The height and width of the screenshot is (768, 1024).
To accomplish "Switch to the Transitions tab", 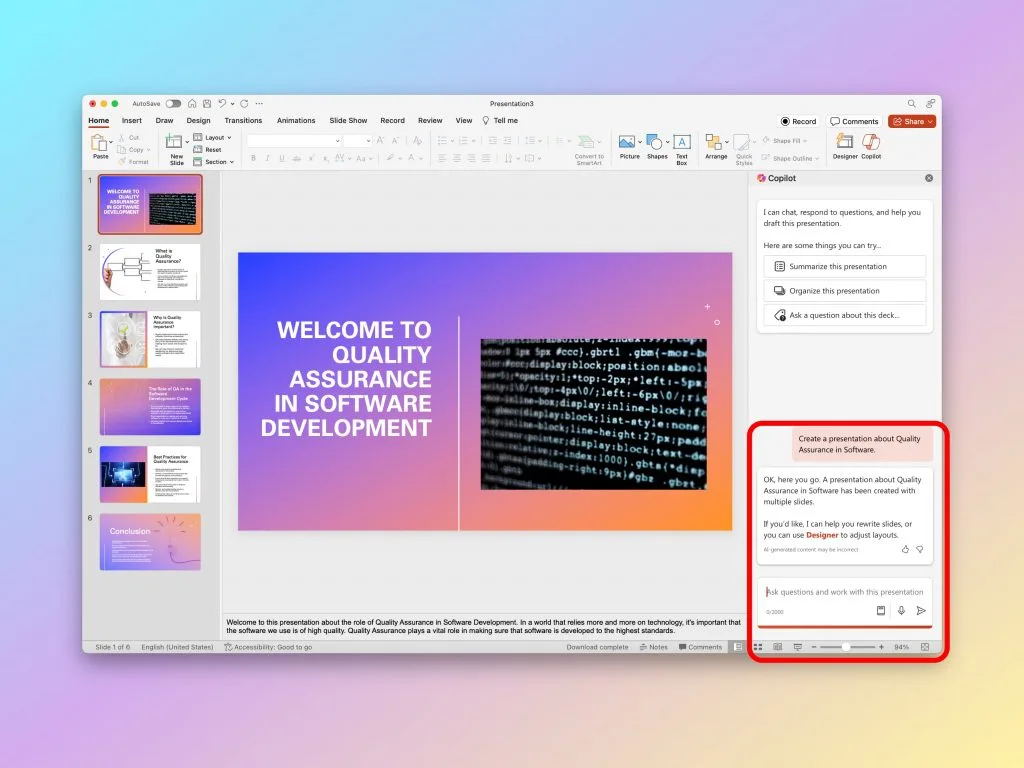I will click(243, 121).
